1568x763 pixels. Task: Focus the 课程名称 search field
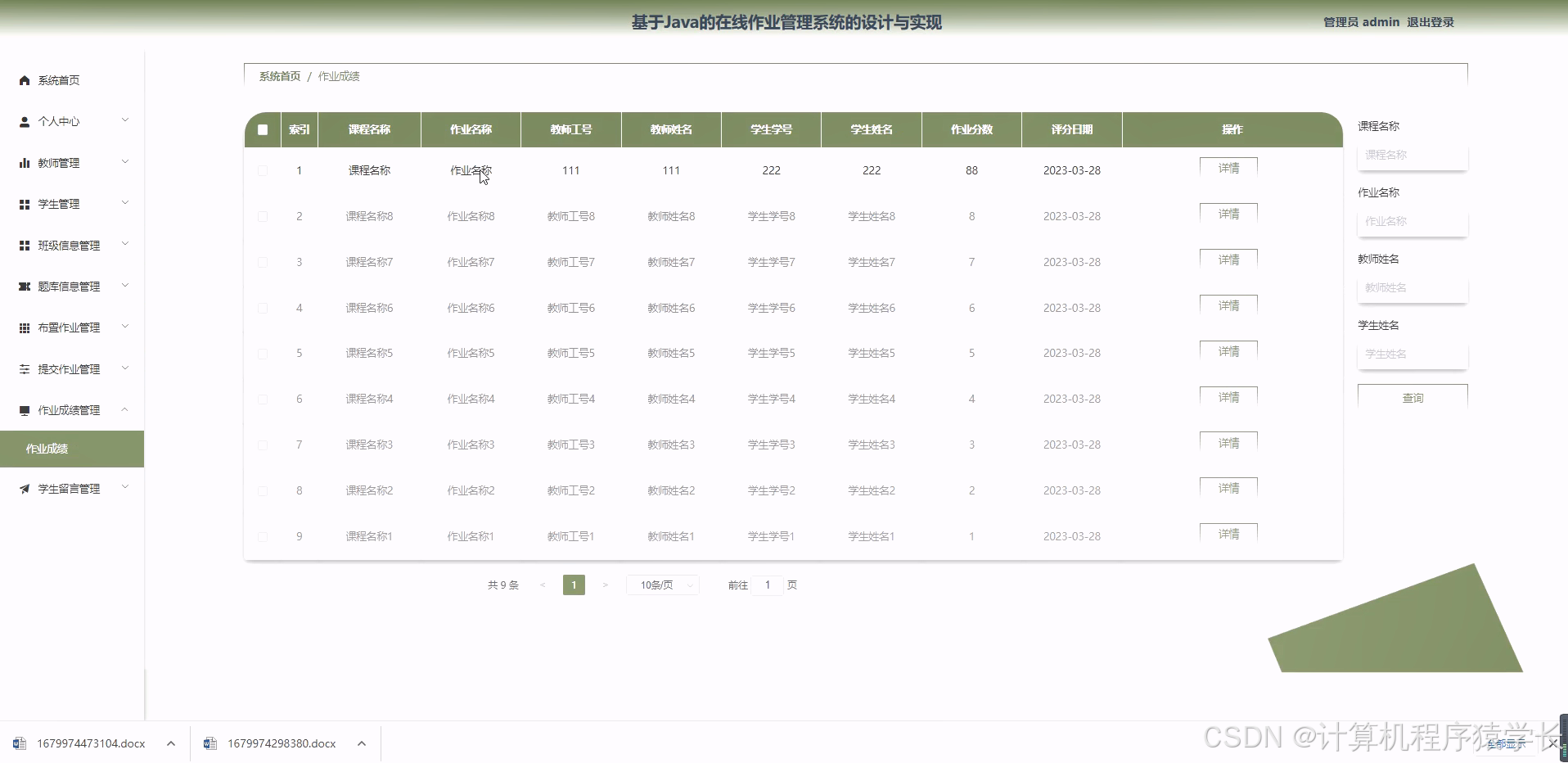[x=1413, y=155]
